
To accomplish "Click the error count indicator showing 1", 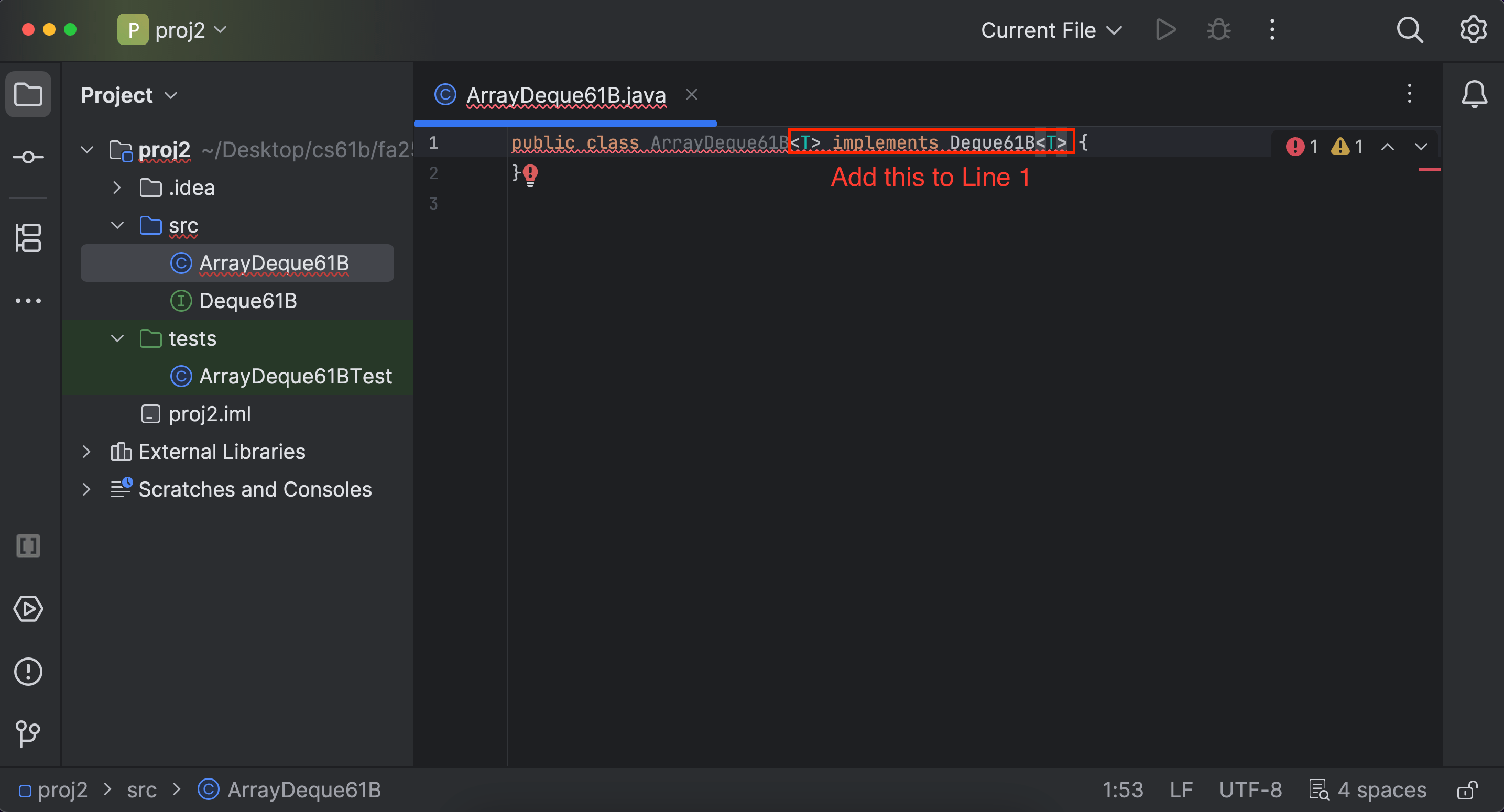I will [x=1301, y=147].
